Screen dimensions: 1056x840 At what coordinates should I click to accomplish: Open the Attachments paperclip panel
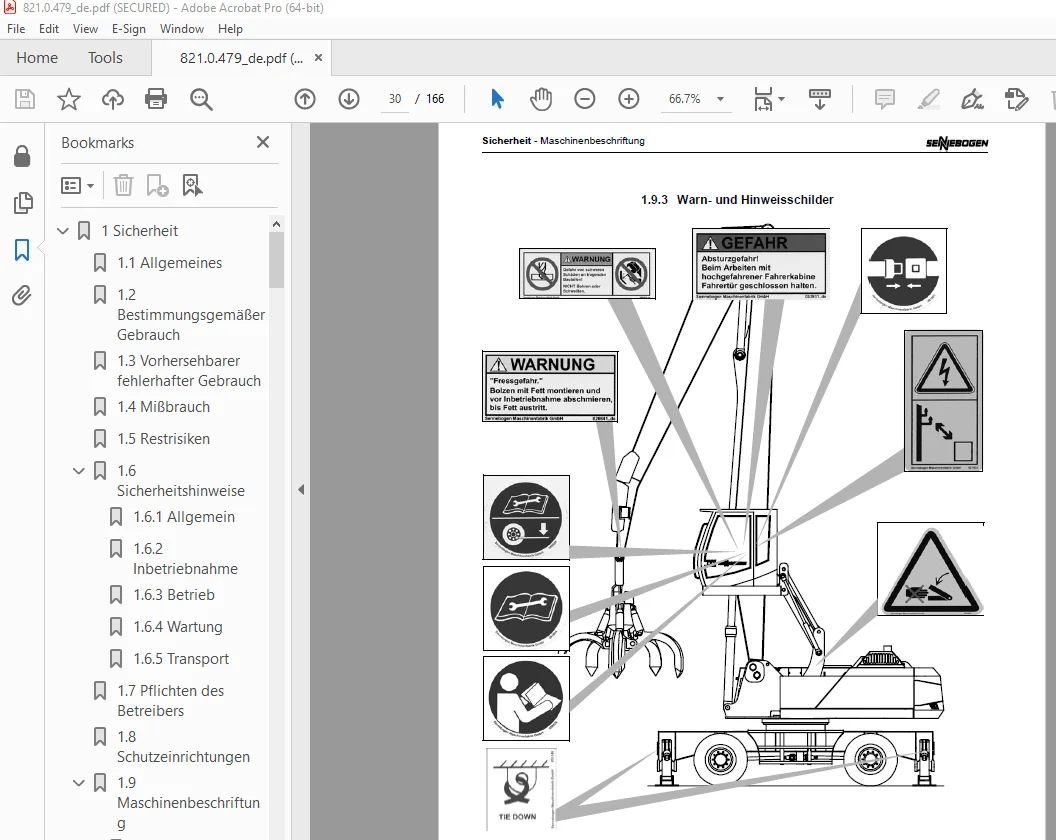tap(22, 296)
